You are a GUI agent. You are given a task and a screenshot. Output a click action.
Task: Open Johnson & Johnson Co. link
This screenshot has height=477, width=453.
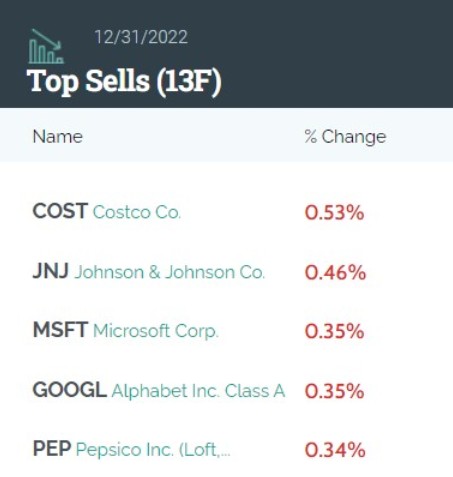(169, 272)
